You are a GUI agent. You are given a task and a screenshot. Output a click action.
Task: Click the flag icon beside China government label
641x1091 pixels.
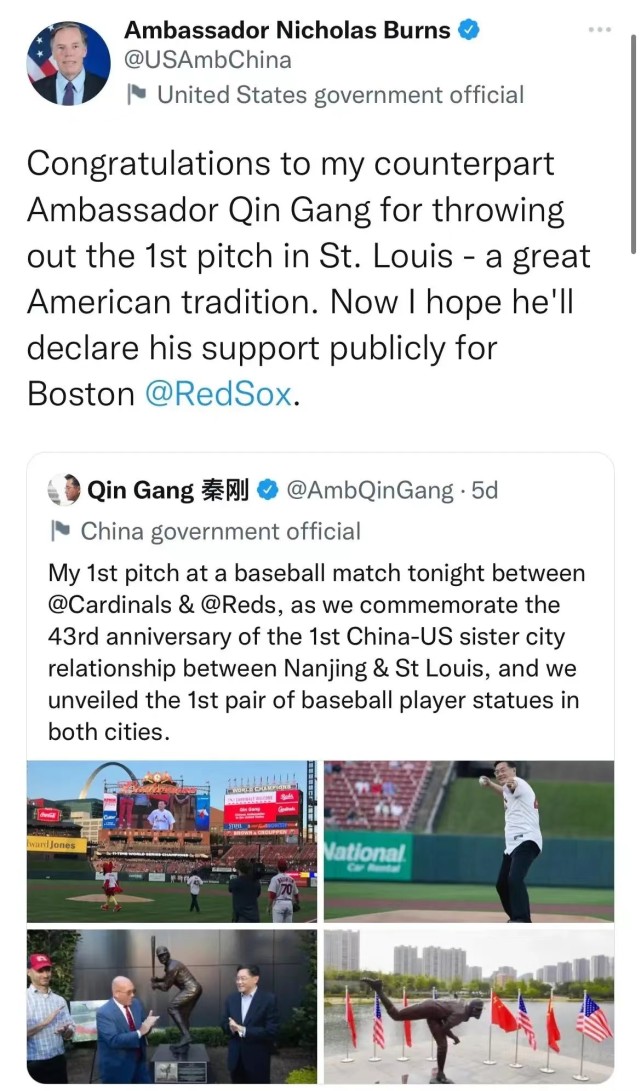(60, 531)
